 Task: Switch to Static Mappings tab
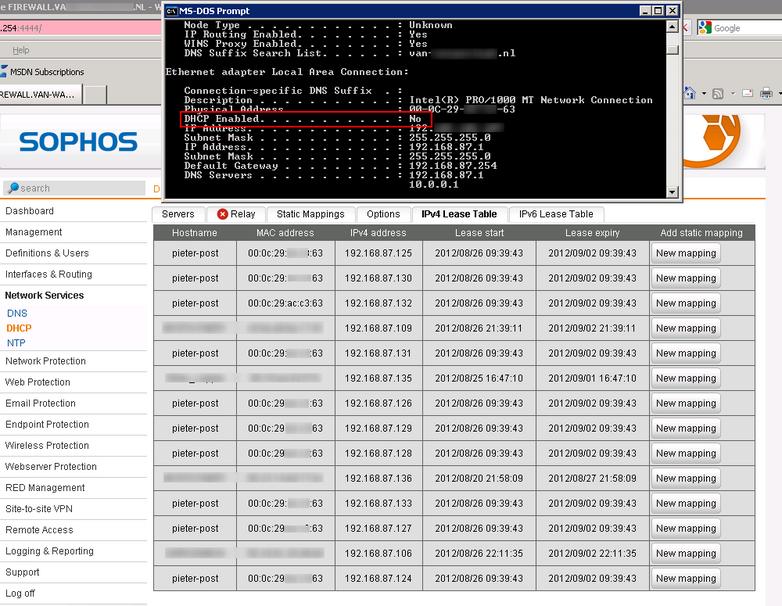[310, 214]
